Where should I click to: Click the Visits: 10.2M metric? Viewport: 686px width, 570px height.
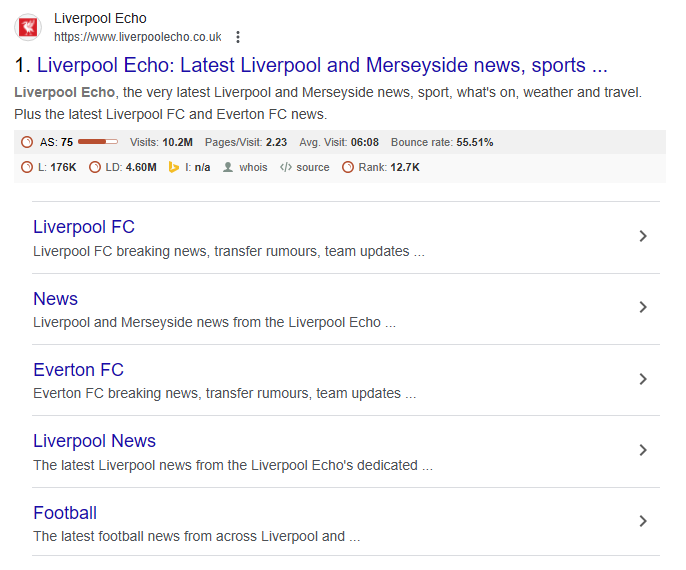(161, 142)
